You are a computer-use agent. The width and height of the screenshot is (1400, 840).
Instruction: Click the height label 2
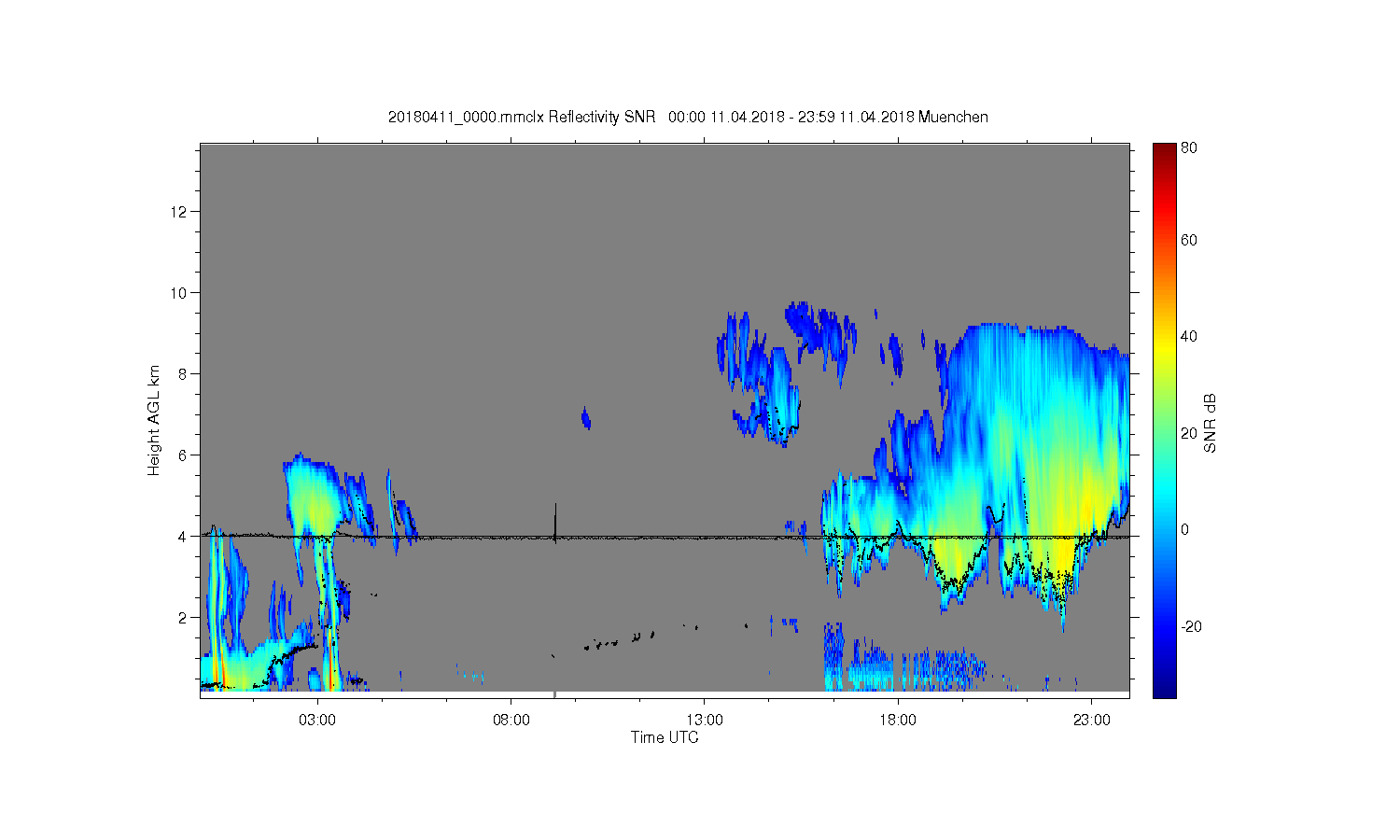[182, 618]
